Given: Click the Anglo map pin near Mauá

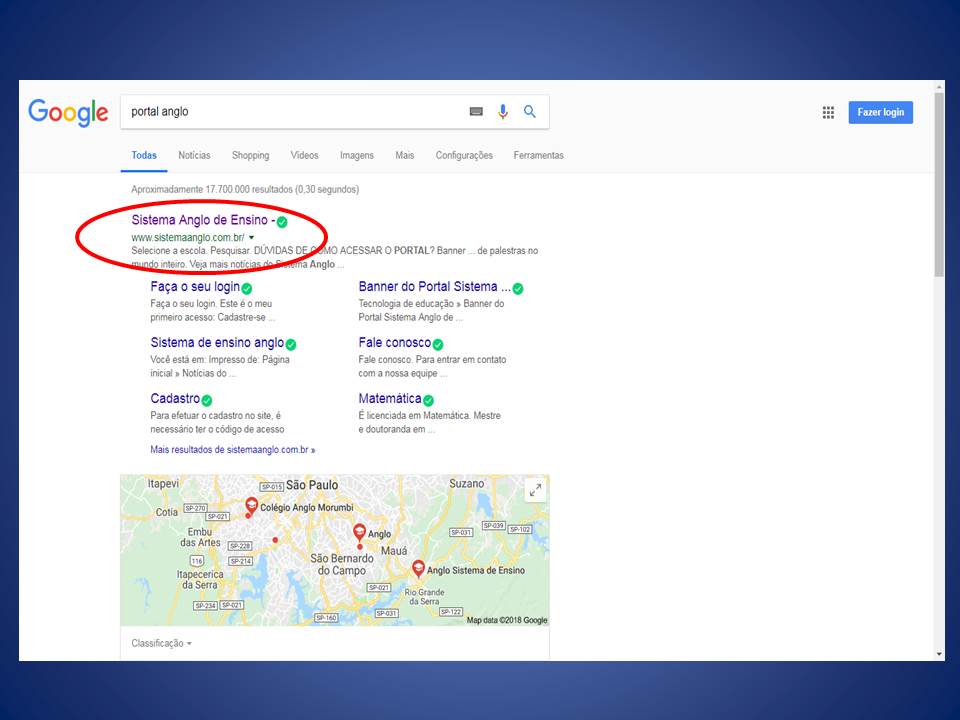Looking at the screenshot, I should [359, 532].
